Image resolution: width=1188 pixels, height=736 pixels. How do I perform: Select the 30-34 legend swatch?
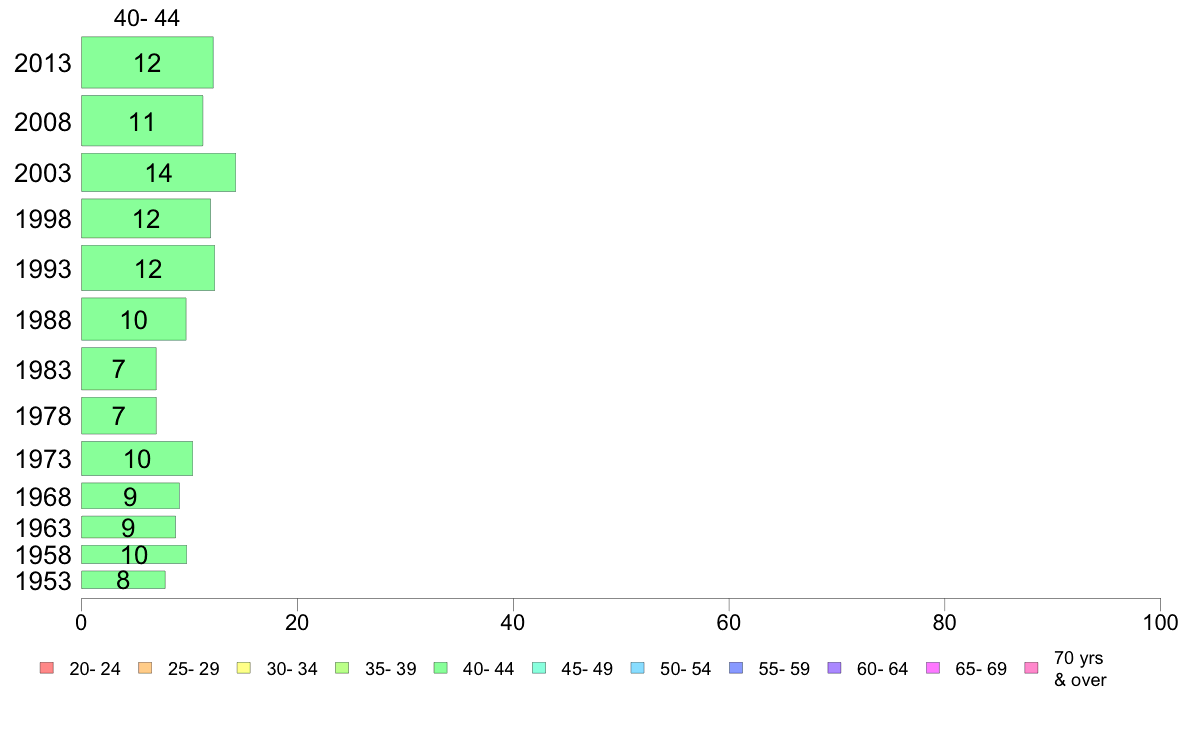pos(244,668)
